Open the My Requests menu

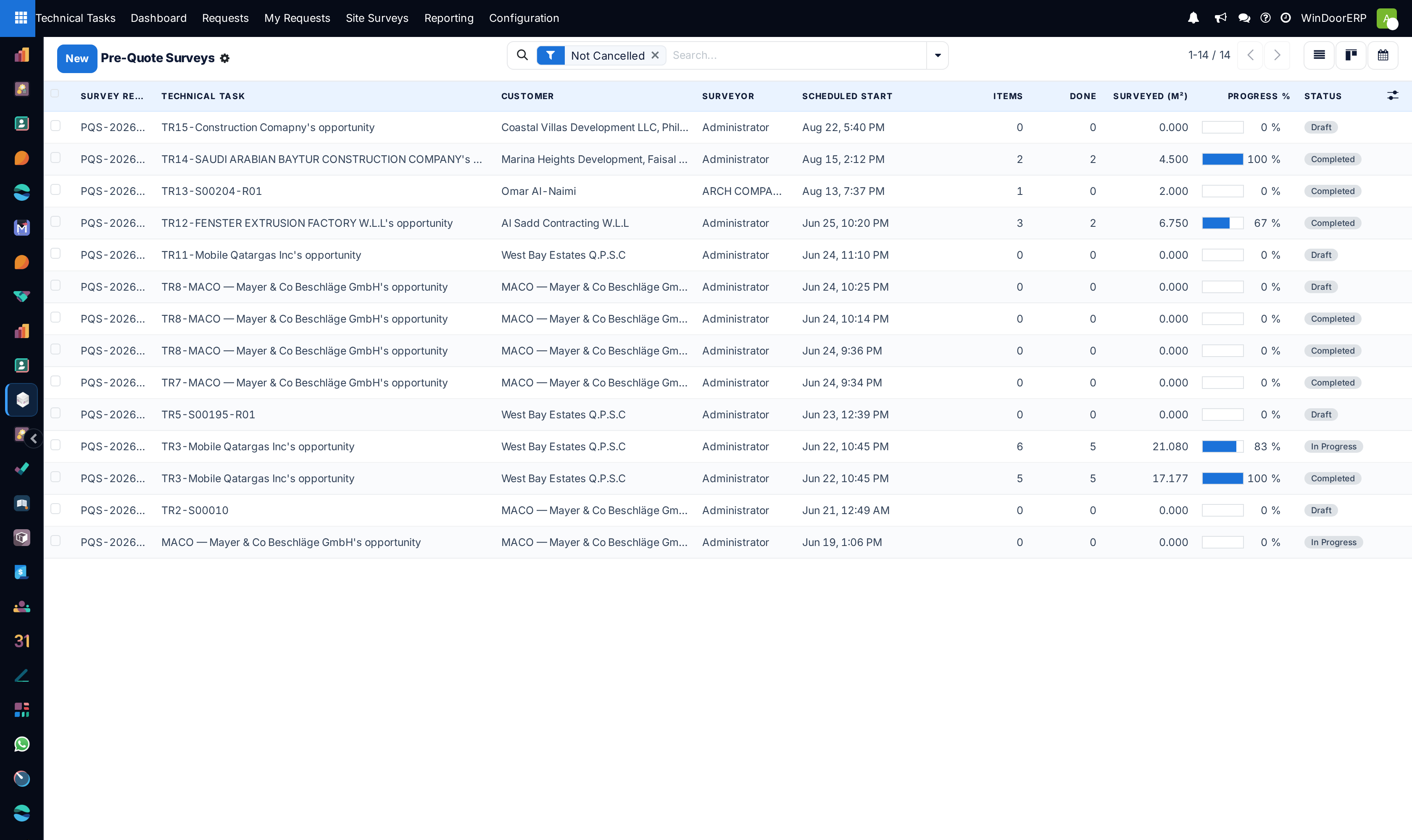coord(297,18)
